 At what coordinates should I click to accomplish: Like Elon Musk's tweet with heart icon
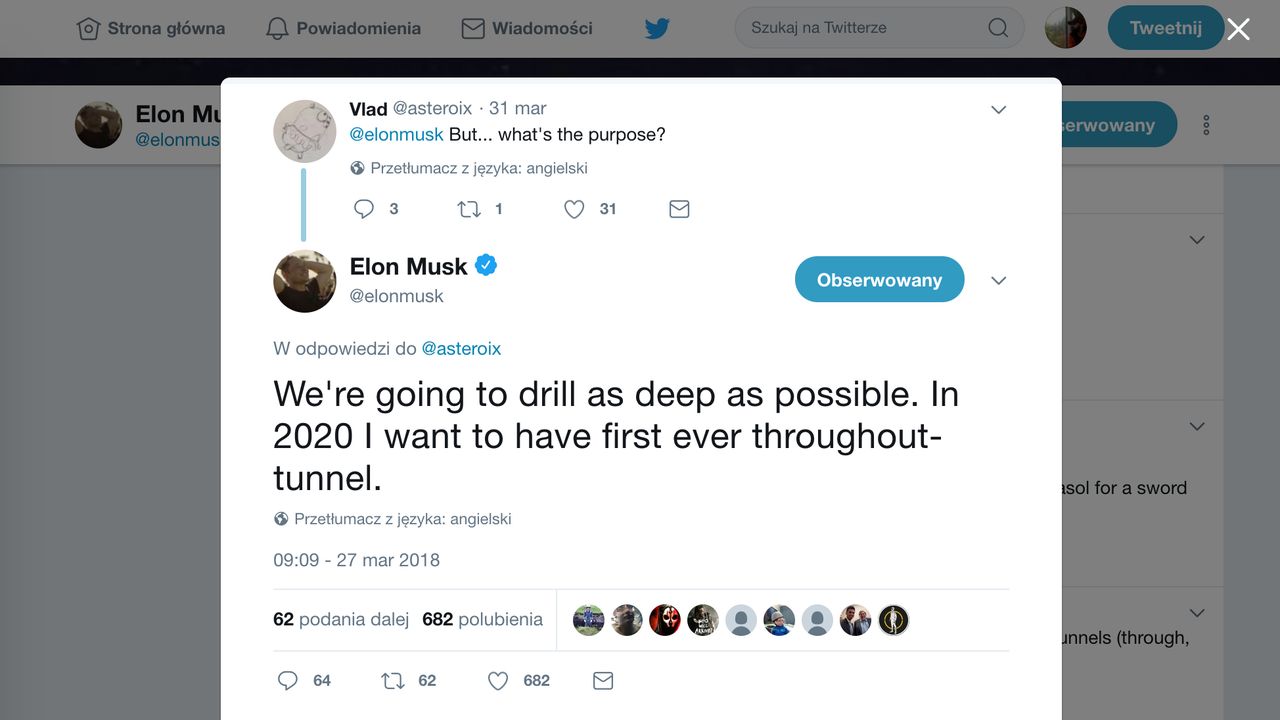point(498,681)
